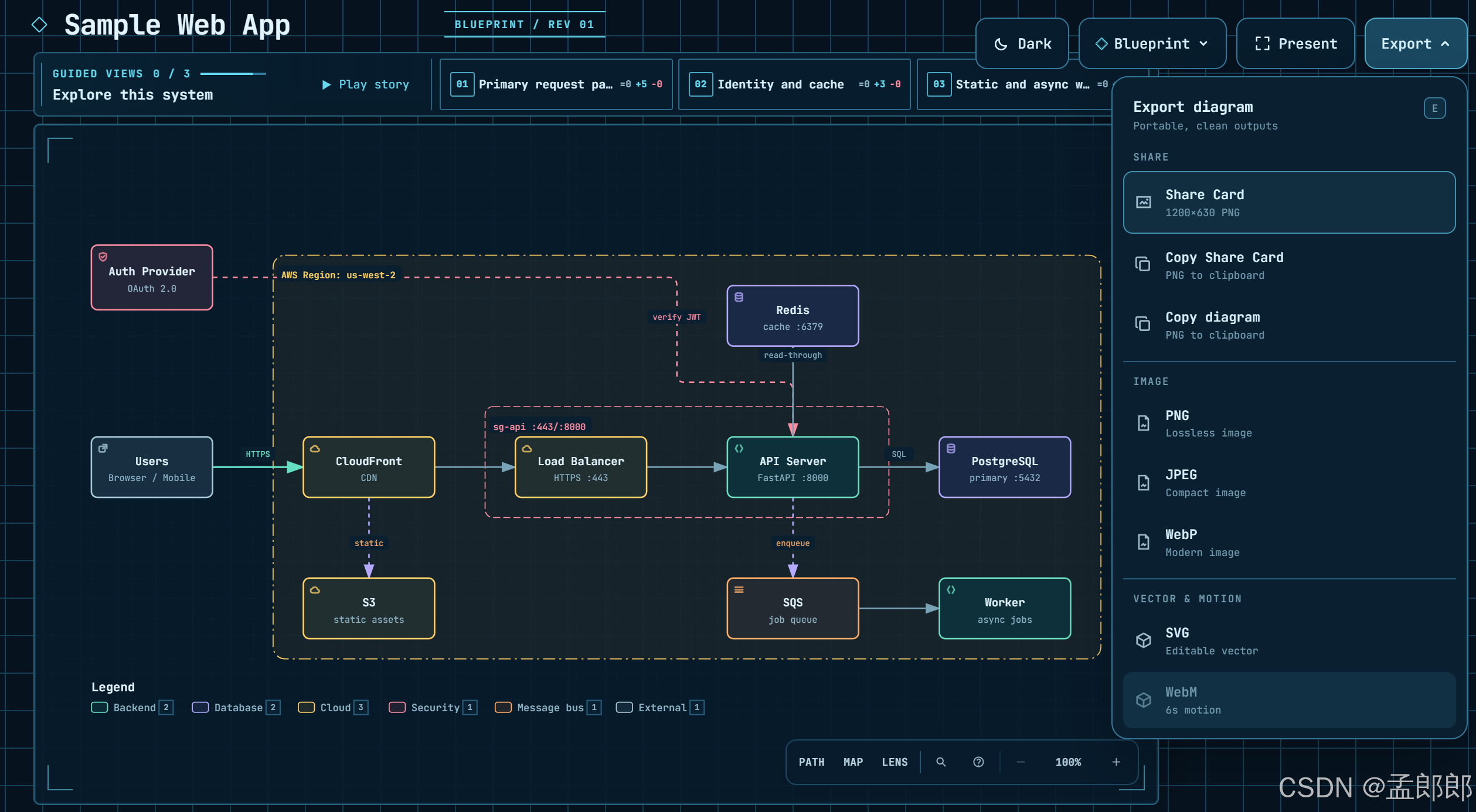Click the Copy diagram clipboard icon

pos(1143,325)
